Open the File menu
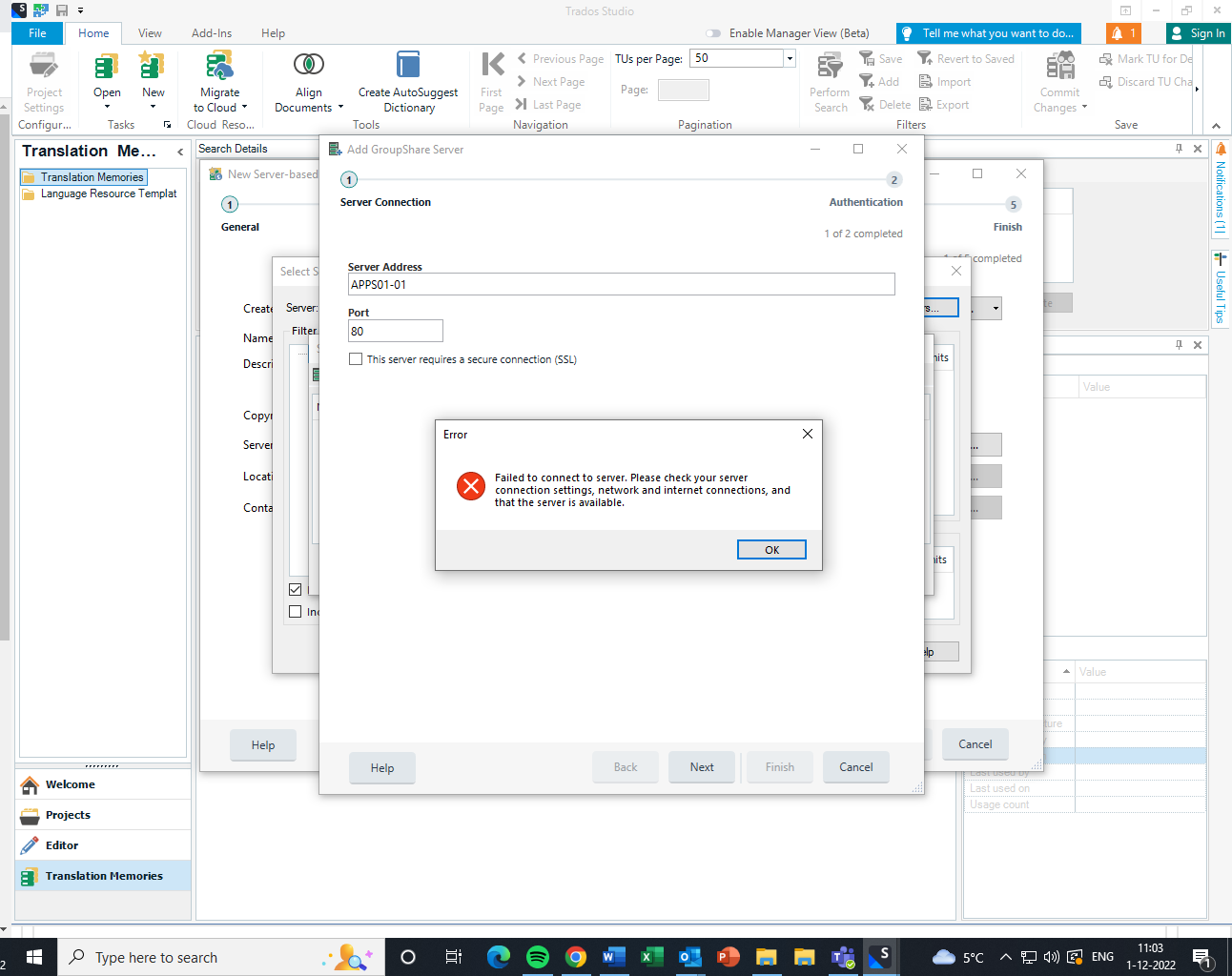1232x976 pixels. pos(37,33)
